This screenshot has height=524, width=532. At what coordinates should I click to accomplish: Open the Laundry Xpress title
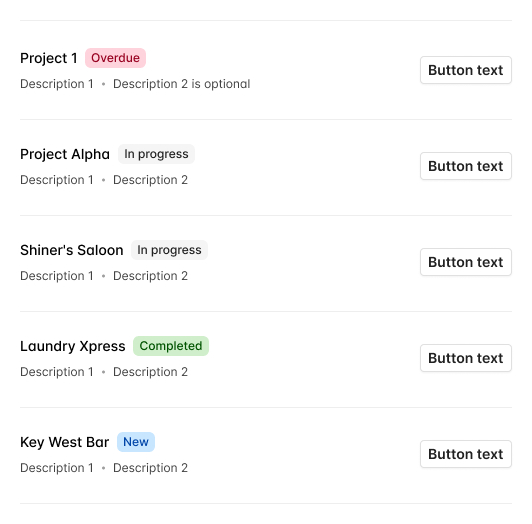(73, 347)
